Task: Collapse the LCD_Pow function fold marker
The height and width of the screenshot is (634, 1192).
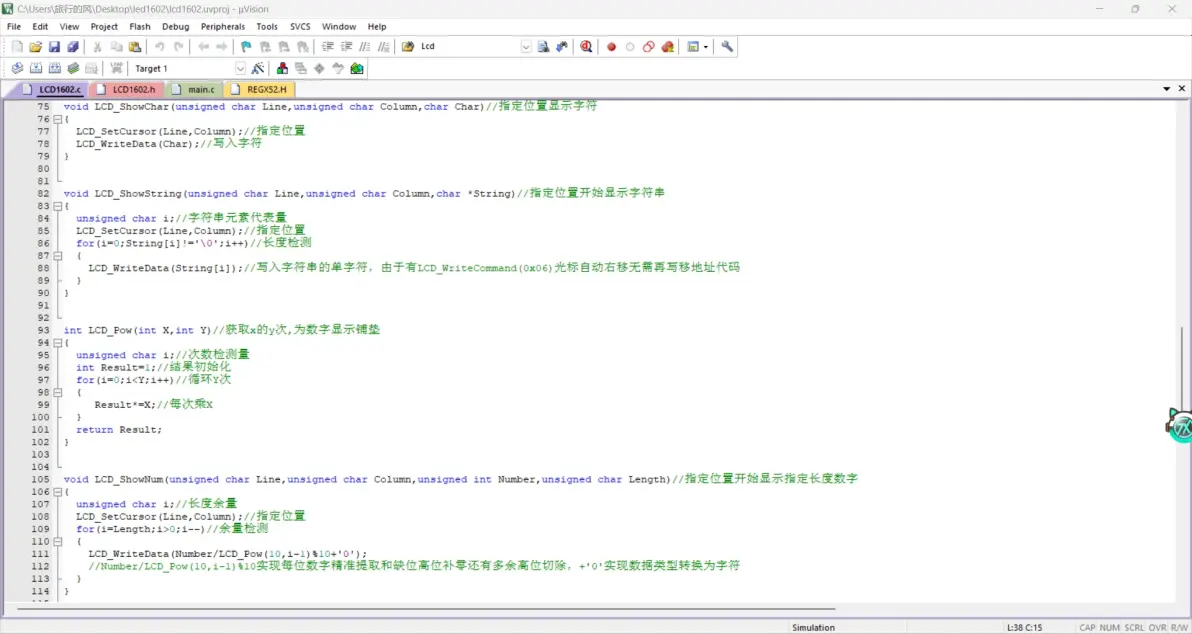Action: coord(57,343)
